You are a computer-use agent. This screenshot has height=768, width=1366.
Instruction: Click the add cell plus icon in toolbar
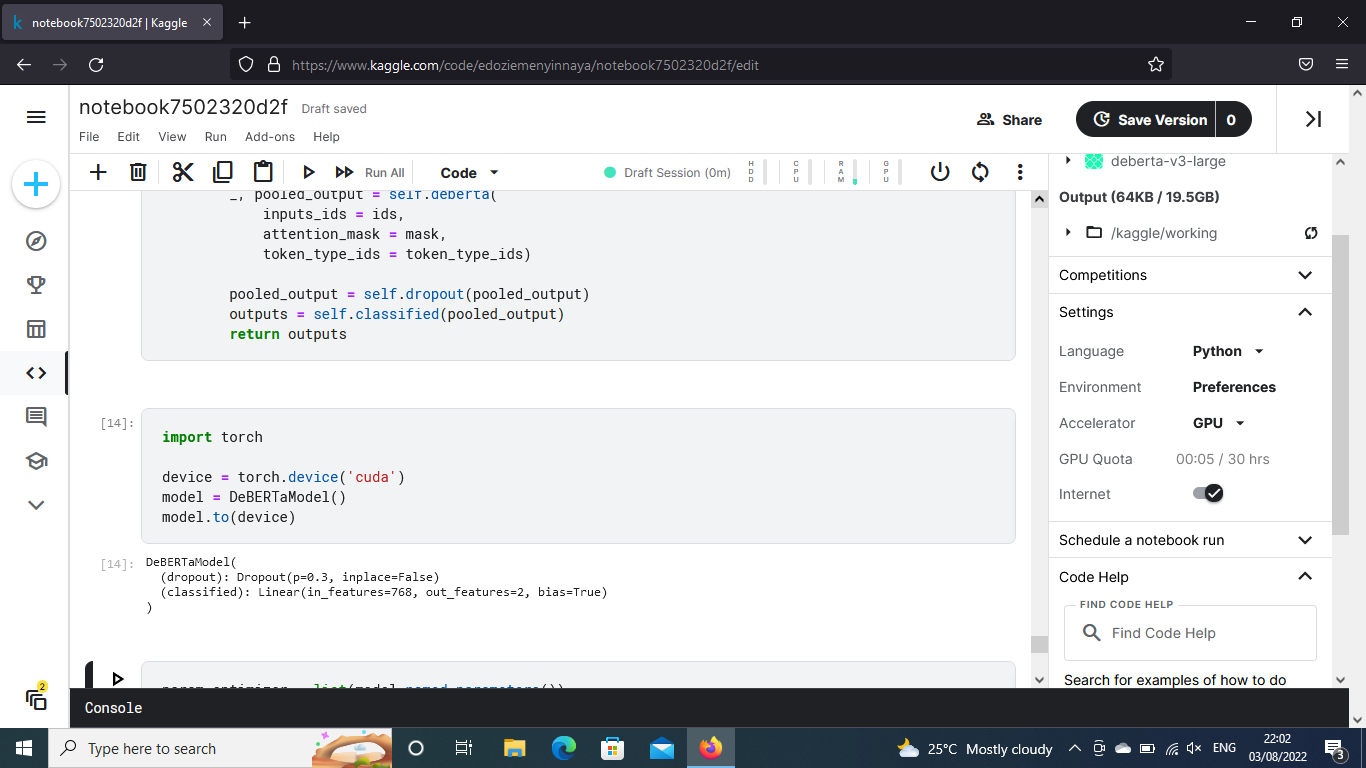click(98, 172)
